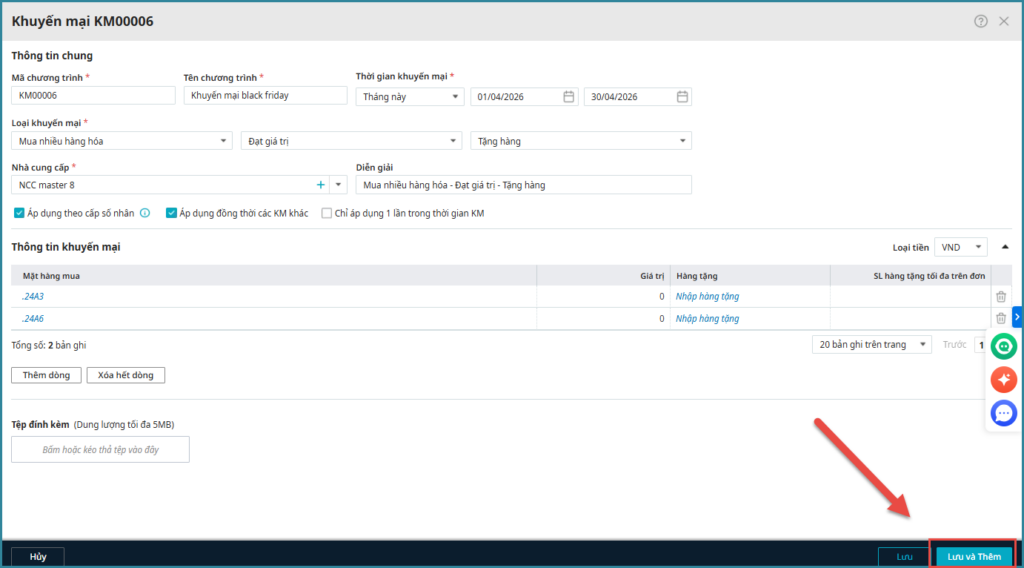Toggle Áp dụng theo cấp số nhân checkbox

coord(19,213)
